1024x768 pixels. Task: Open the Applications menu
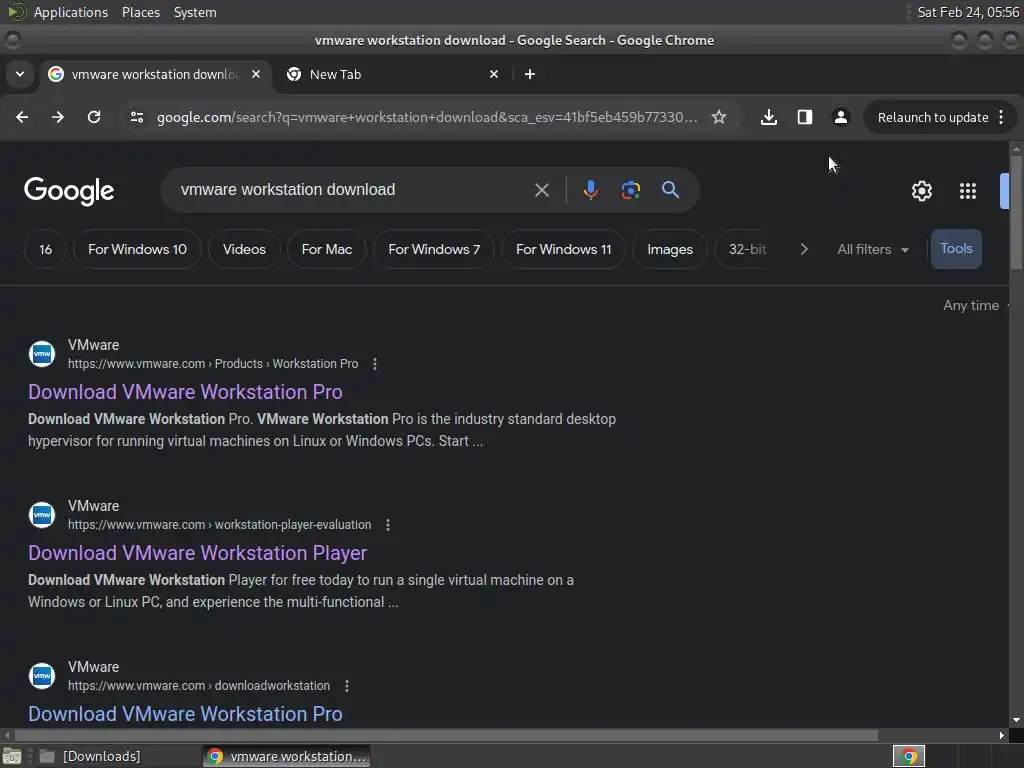(x=71, y=12)
